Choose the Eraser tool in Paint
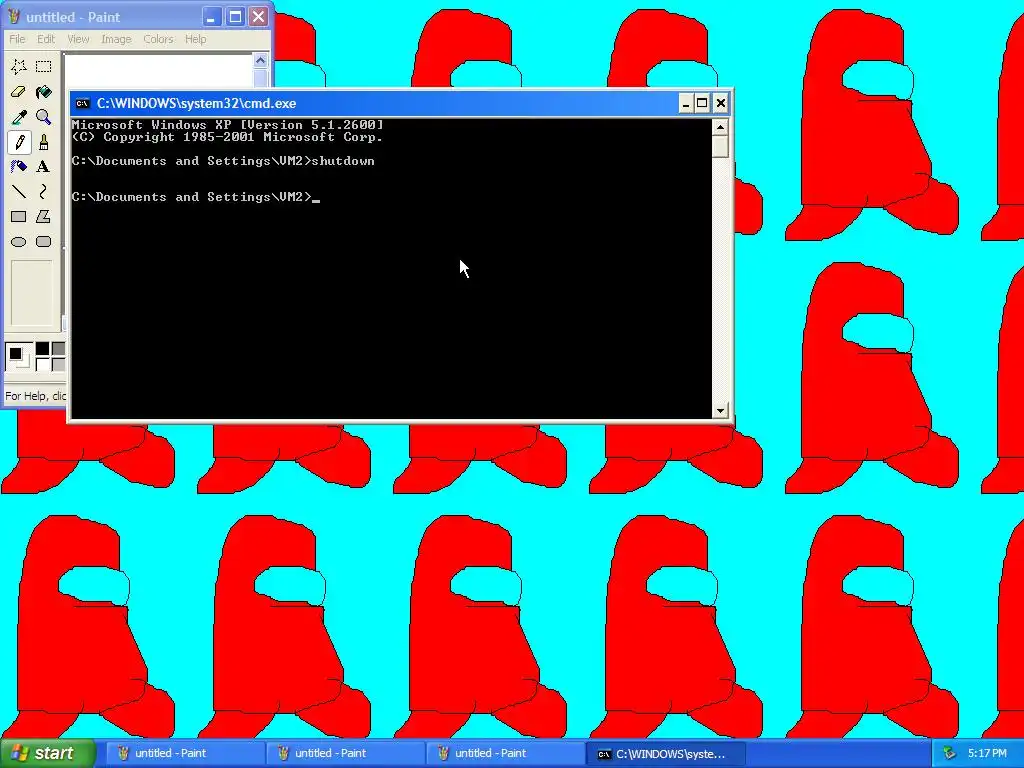 pyautogui.click(x=19, y=91)
